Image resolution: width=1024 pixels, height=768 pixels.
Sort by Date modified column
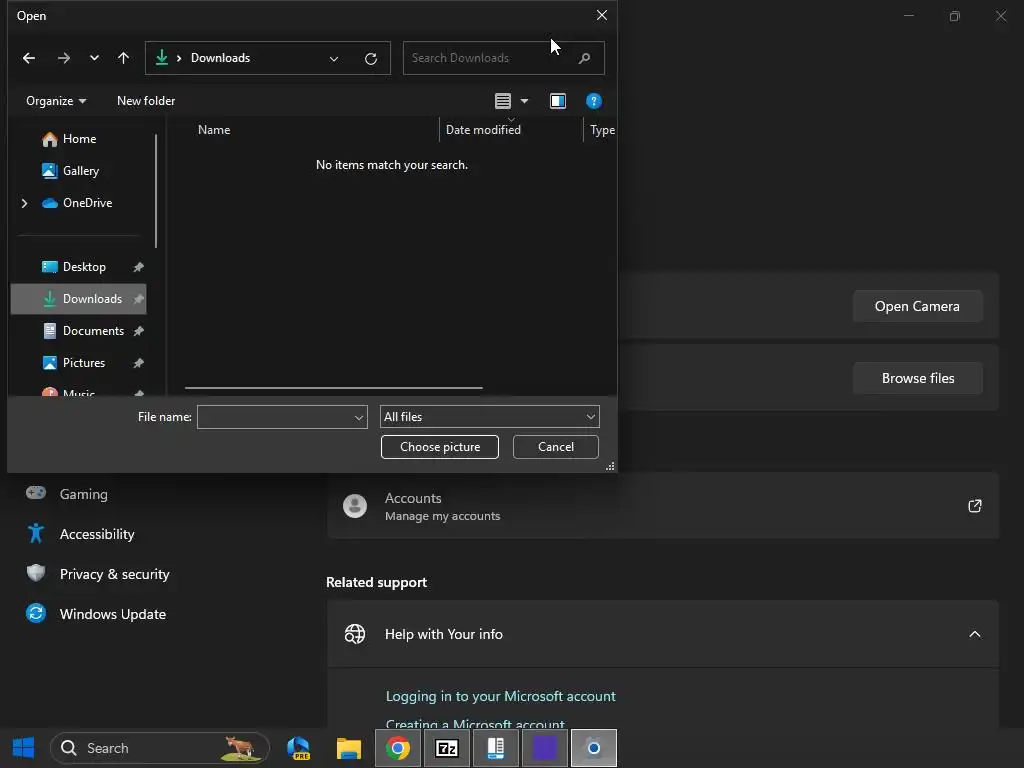click(x=483, y=129)
